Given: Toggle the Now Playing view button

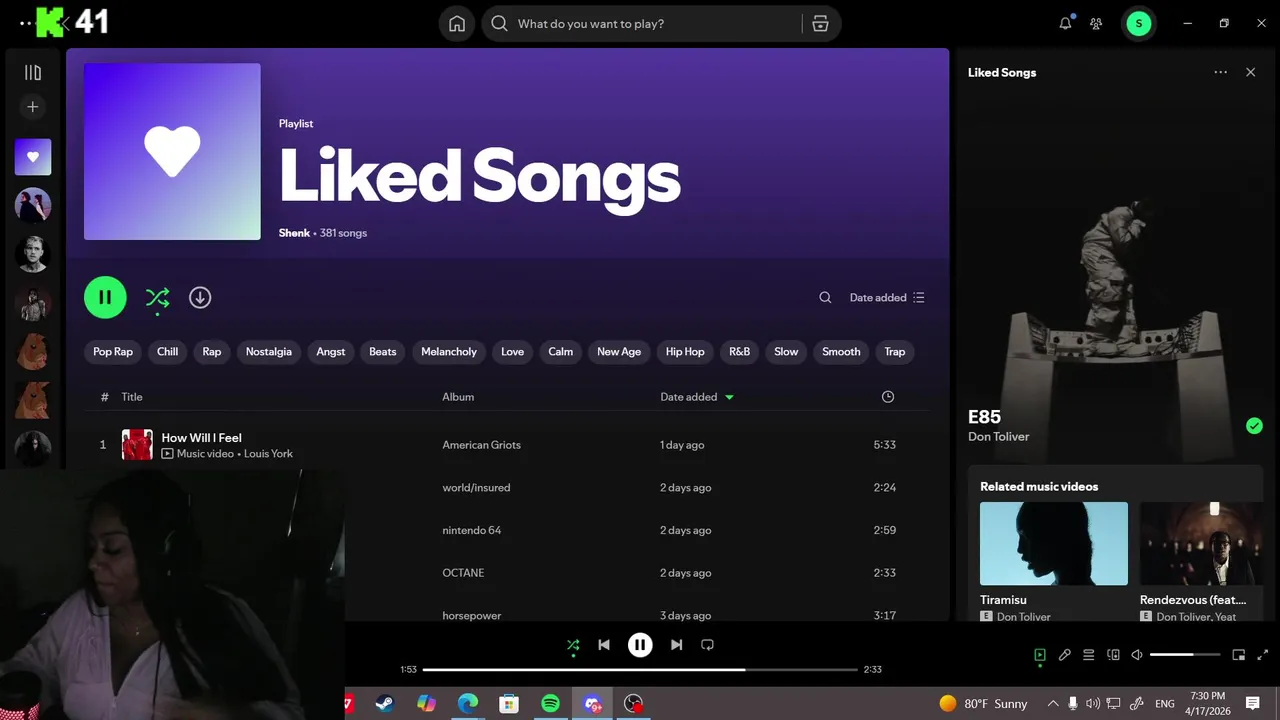Looking at the screenshot, I should coord(1040,655).
